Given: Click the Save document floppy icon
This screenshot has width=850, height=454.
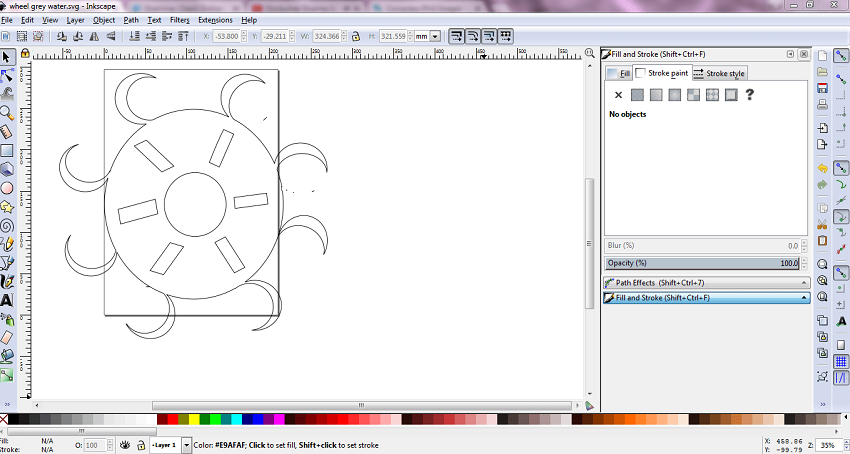Looking at the screenshot, I should (x=822, y=87).
